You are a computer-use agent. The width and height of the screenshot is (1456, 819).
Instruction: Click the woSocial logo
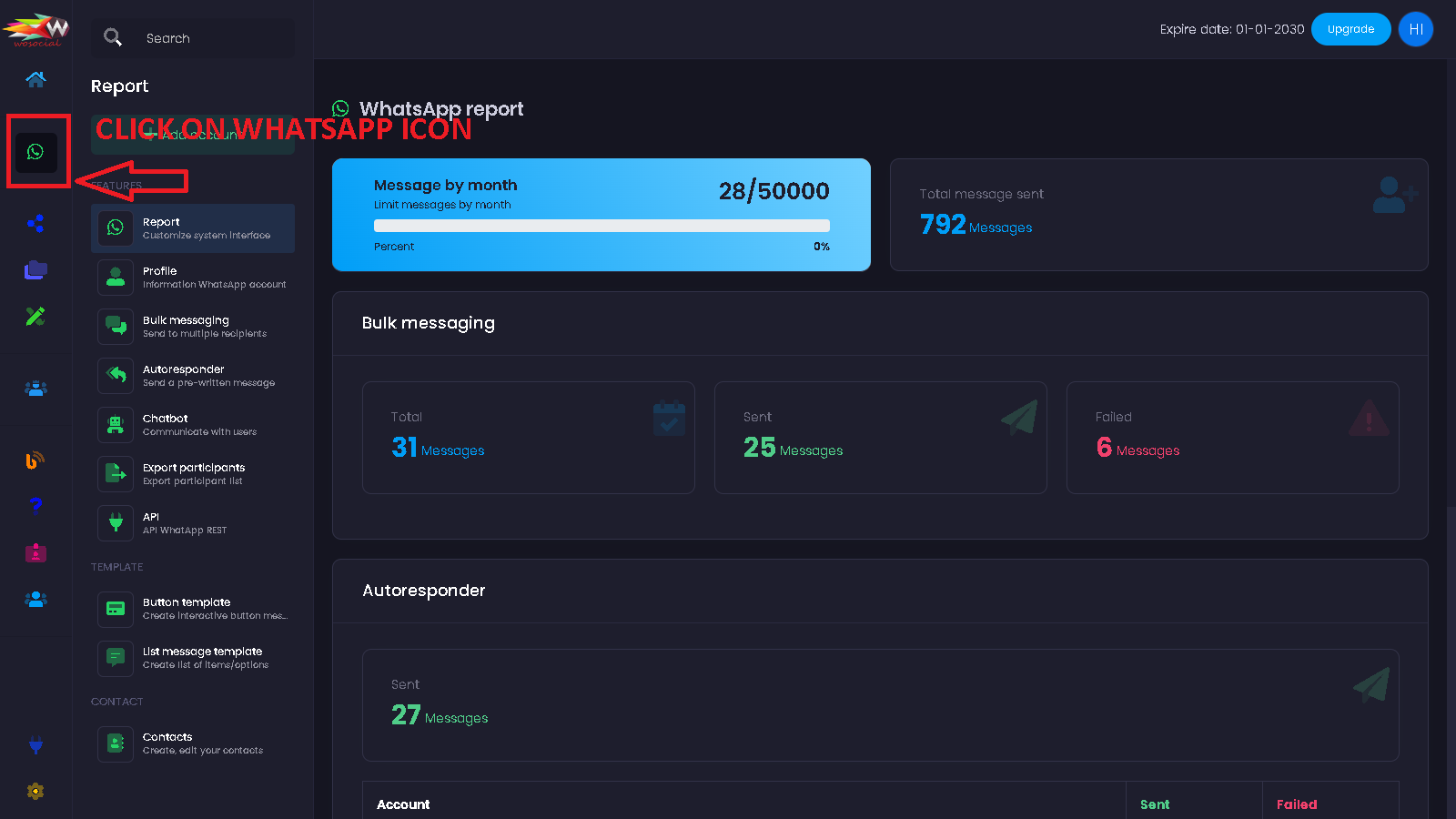click(x=36, y=30)
